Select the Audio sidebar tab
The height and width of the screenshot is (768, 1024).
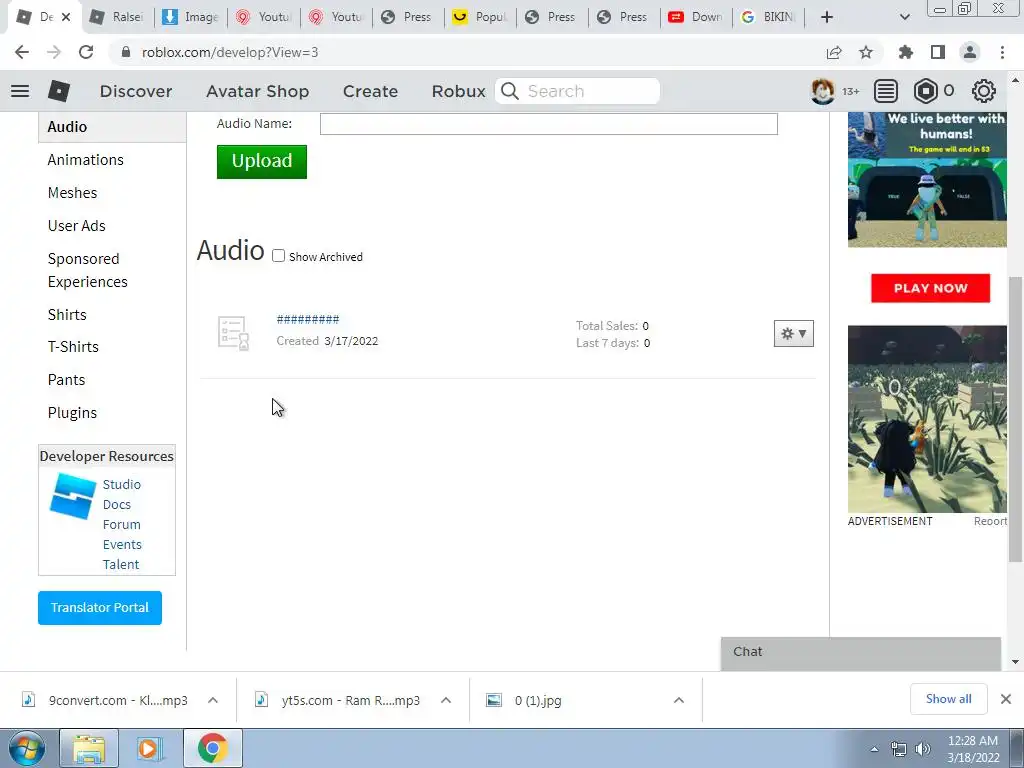click(x=112, y=127)
